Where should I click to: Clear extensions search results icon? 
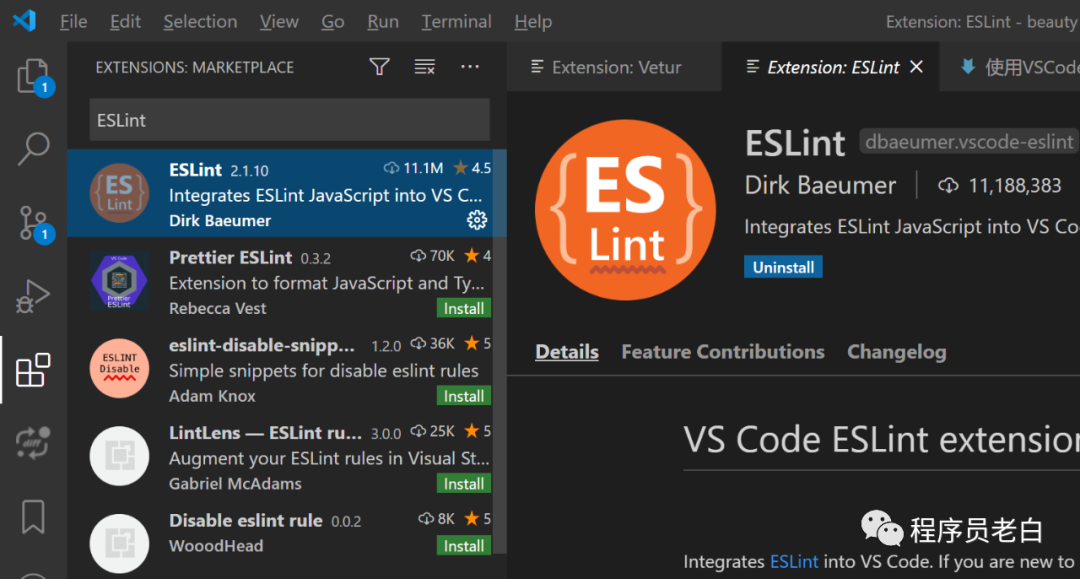coord(424,67)
